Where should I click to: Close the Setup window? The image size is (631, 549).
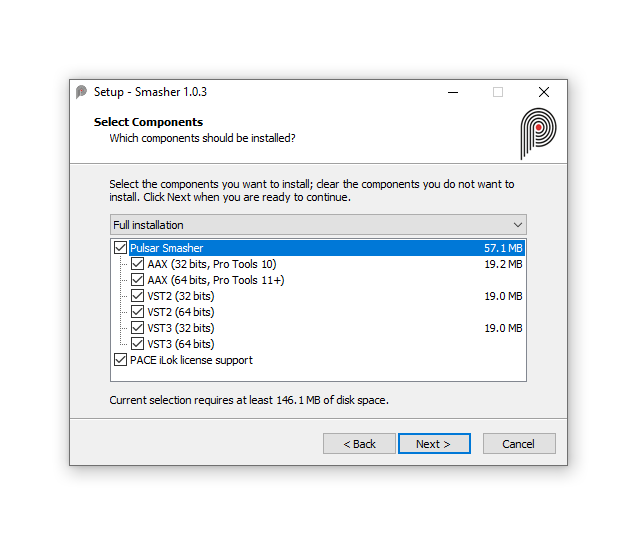pos(543,92)
